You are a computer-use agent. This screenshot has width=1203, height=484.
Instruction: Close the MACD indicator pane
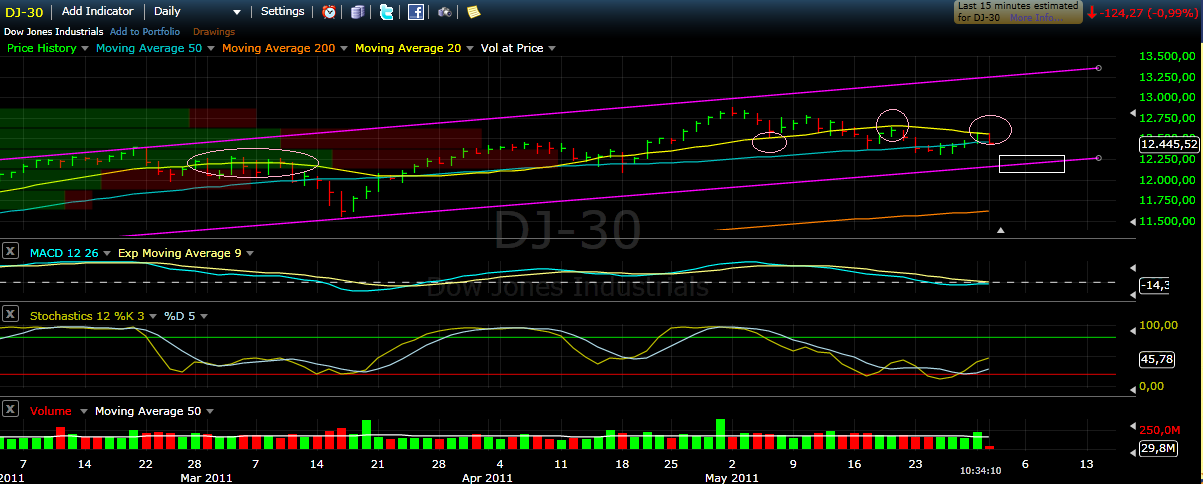tap(10, 252)
